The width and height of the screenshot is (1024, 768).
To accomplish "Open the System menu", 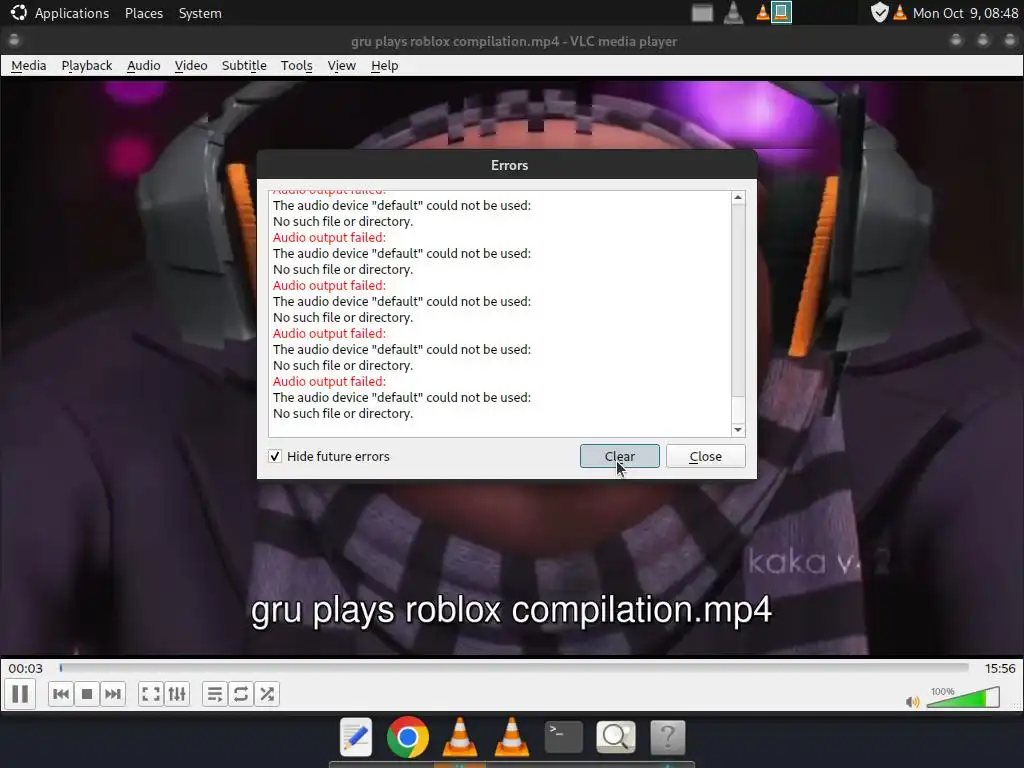I will coord(200,13).
